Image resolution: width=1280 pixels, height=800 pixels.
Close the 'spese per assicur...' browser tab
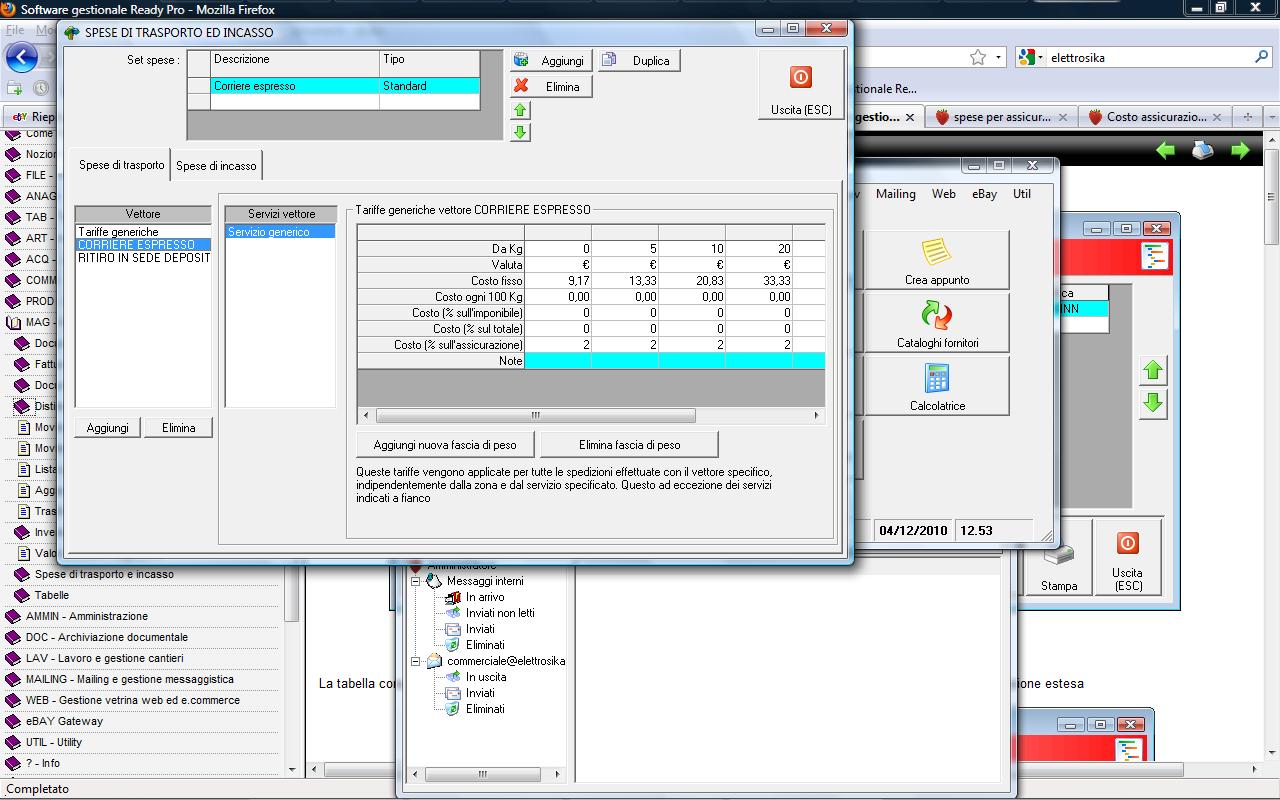(x=1063, y=117)
